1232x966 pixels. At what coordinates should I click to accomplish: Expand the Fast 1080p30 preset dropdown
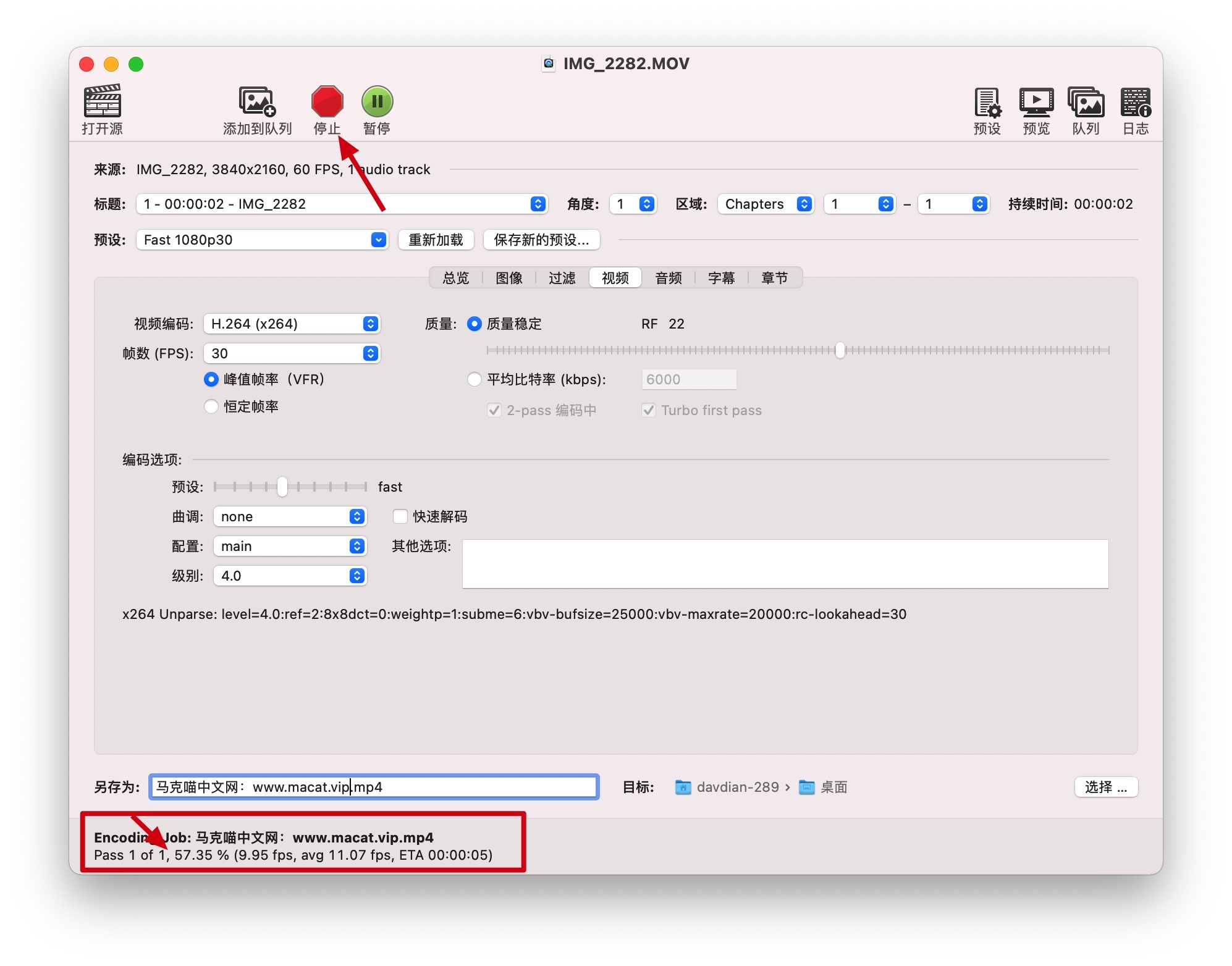262,240
